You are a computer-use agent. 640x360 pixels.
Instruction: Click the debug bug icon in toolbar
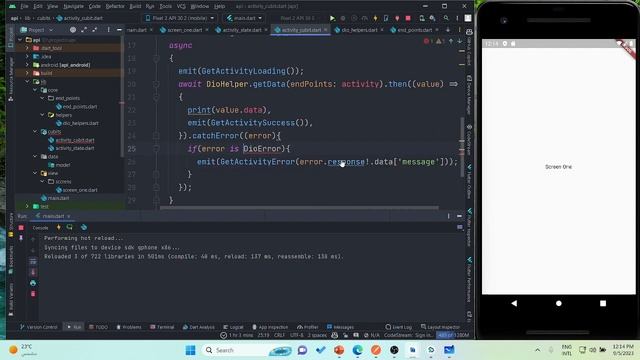point(343,18)
